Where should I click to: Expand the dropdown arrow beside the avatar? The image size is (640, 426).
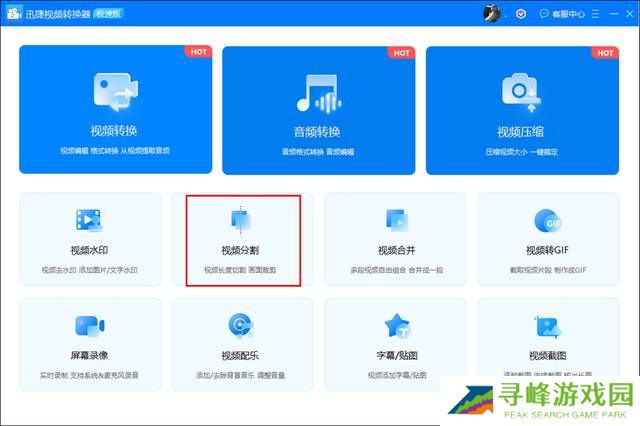pyautogui.click(x=507, y=14)
